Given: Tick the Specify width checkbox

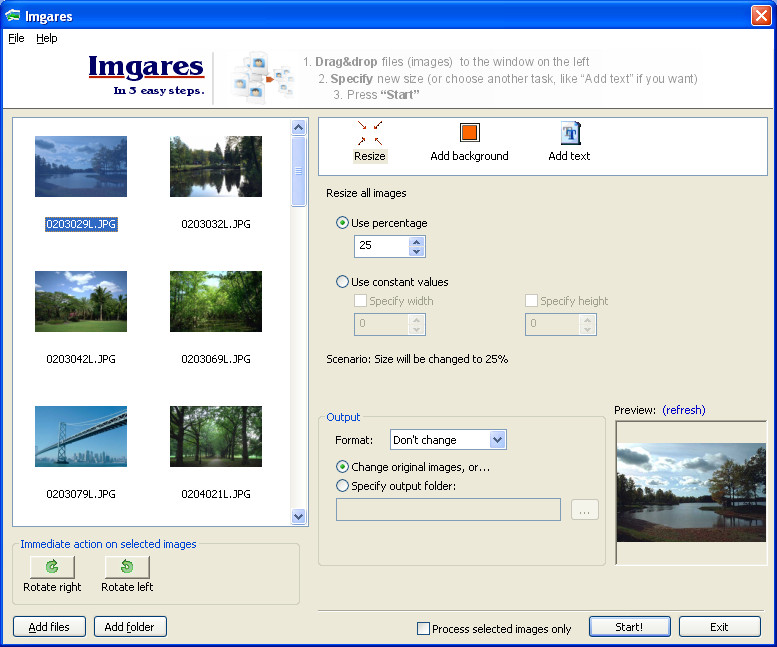Looking at the screenshot, I should (360, 301).
